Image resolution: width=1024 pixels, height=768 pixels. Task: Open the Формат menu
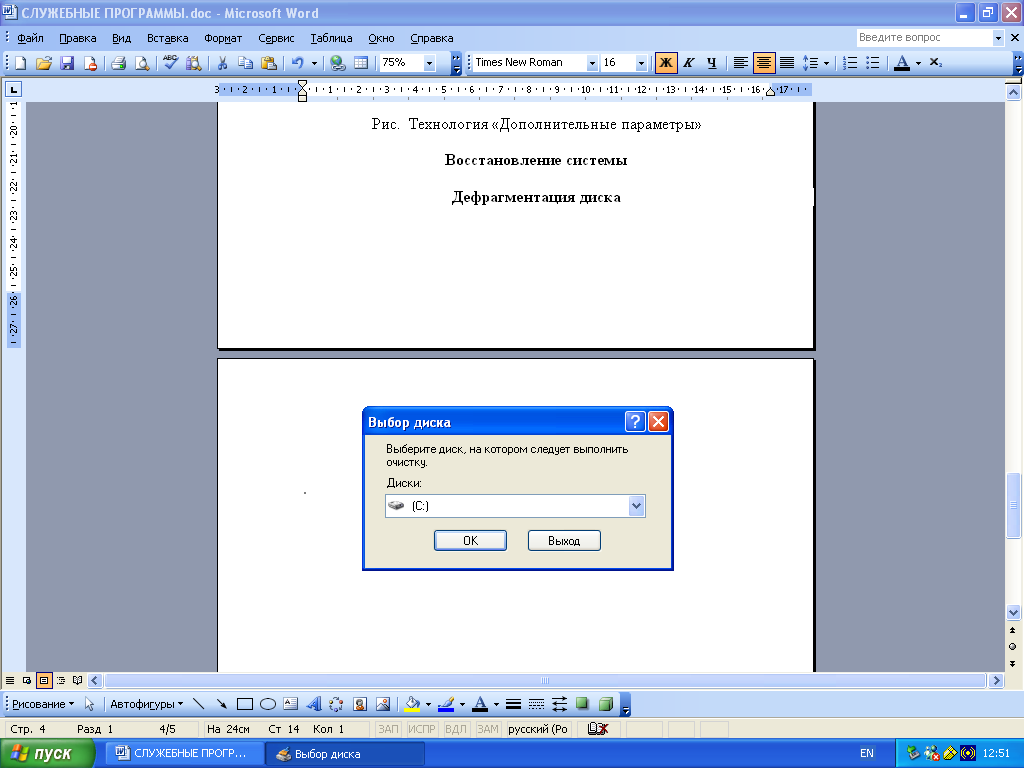pos(223,38)
